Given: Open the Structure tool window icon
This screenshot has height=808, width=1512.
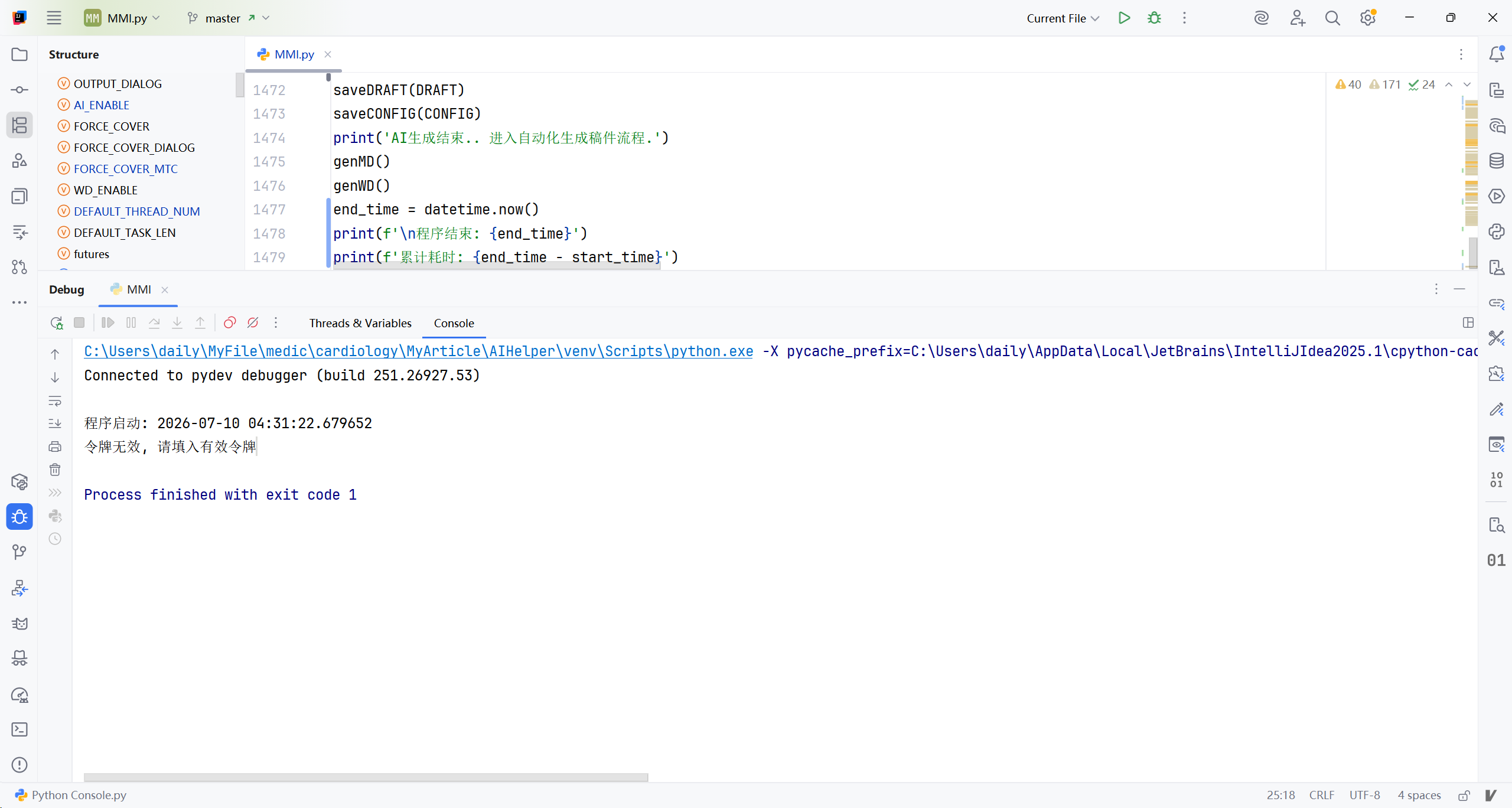Looking at the screenshot, I should [19, 125].
